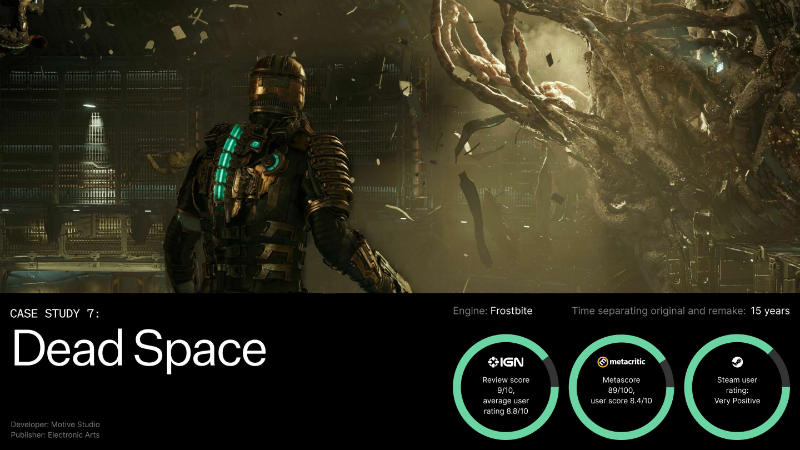Click 'Publisher: Electronic Arts' text

[x=55, y=435]
